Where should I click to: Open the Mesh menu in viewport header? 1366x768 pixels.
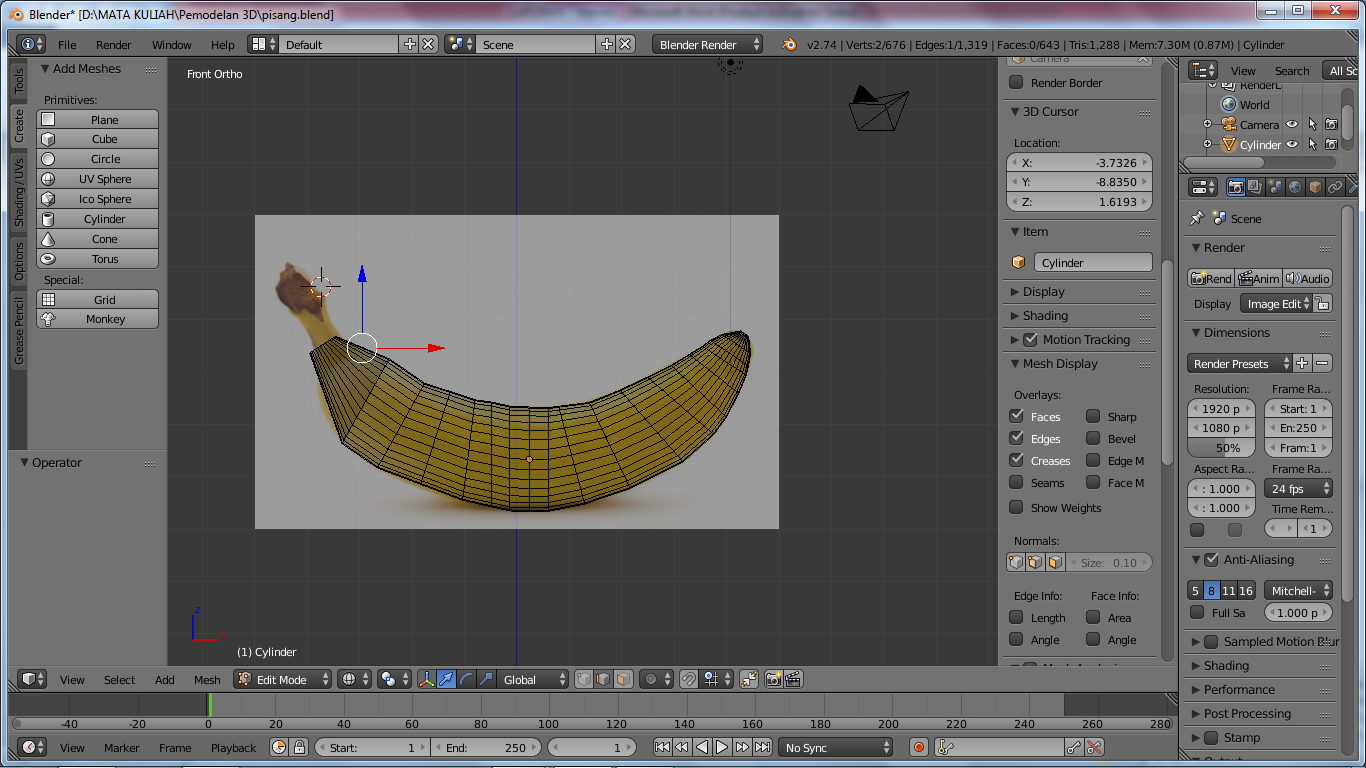click(x=207, y=680)
